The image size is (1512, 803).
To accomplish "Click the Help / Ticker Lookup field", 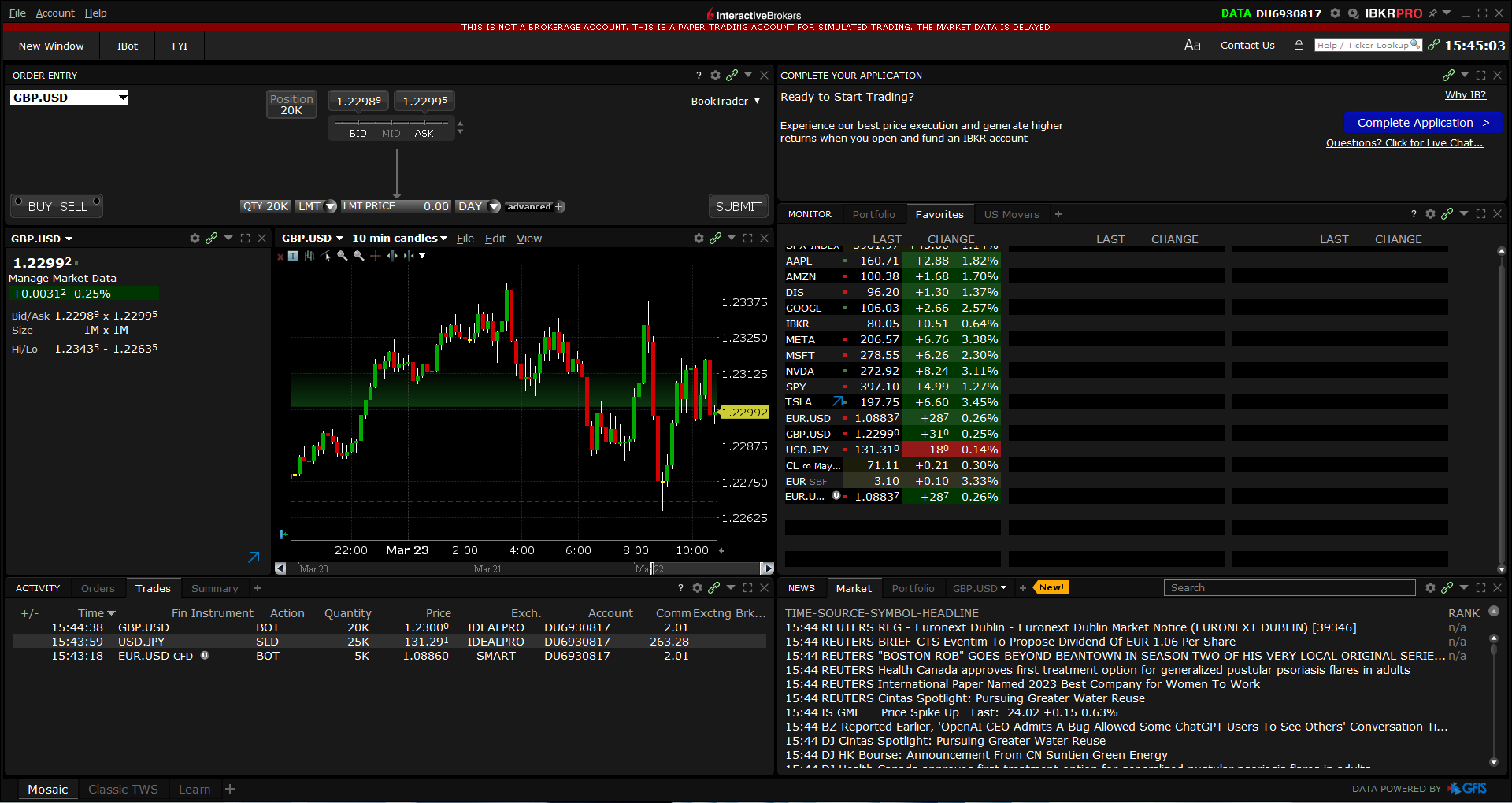I will [x=1368, y=45].
